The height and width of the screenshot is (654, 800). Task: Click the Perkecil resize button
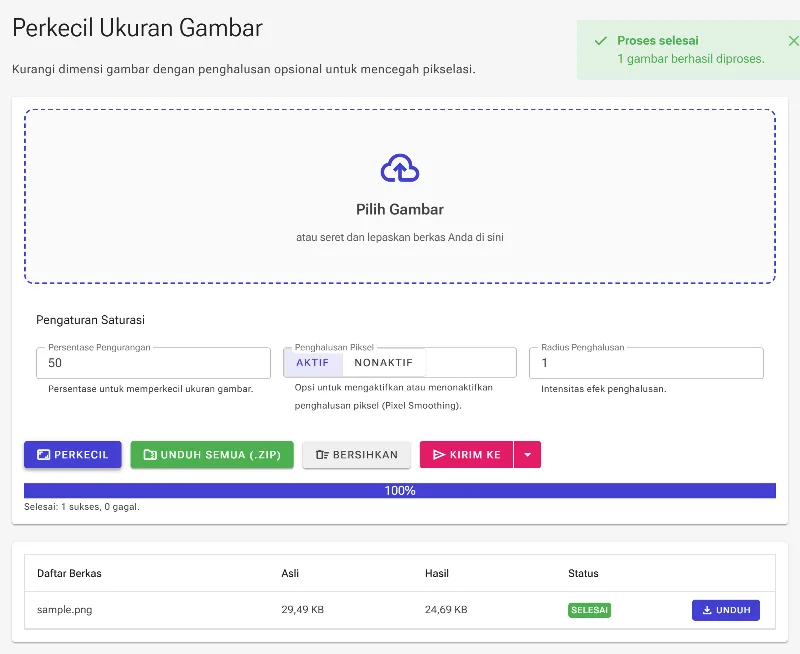72,455
